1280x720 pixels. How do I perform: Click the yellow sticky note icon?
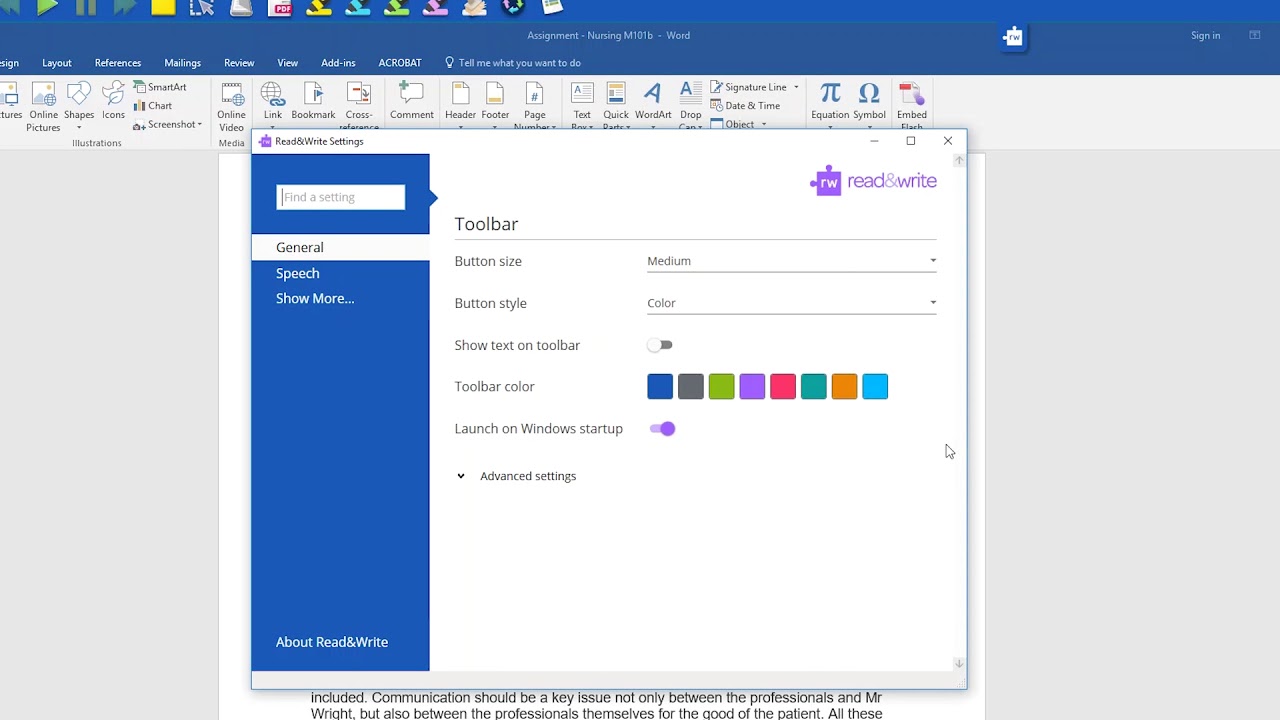click(x=163, y=7)
